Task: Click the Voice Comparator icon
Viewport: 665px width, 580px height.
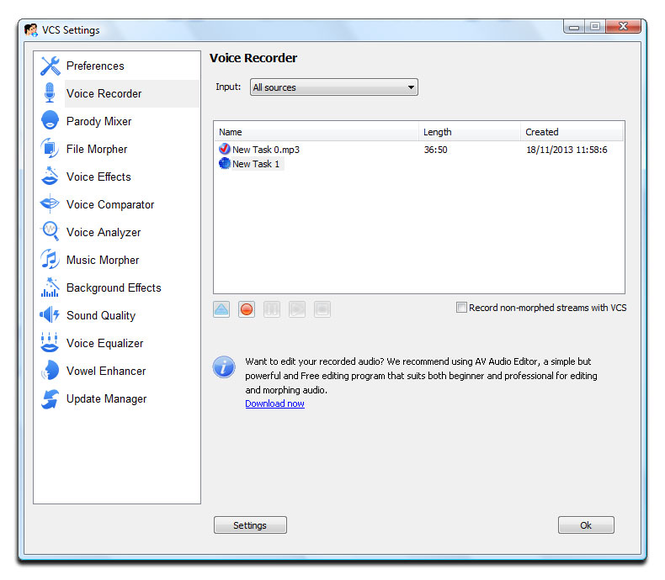Action: click(50, 204)
